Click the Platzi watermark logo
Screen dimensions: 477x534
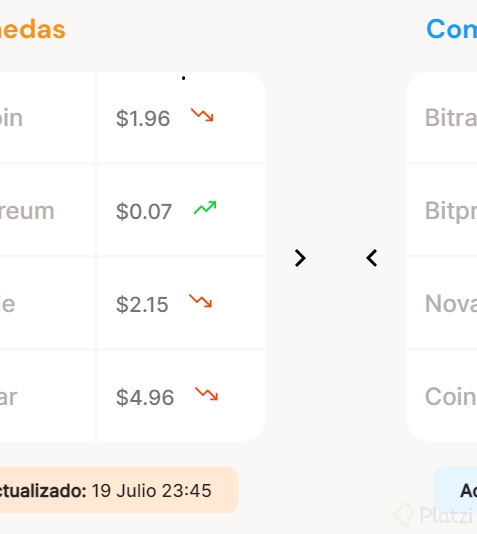(x=433, y=515)
